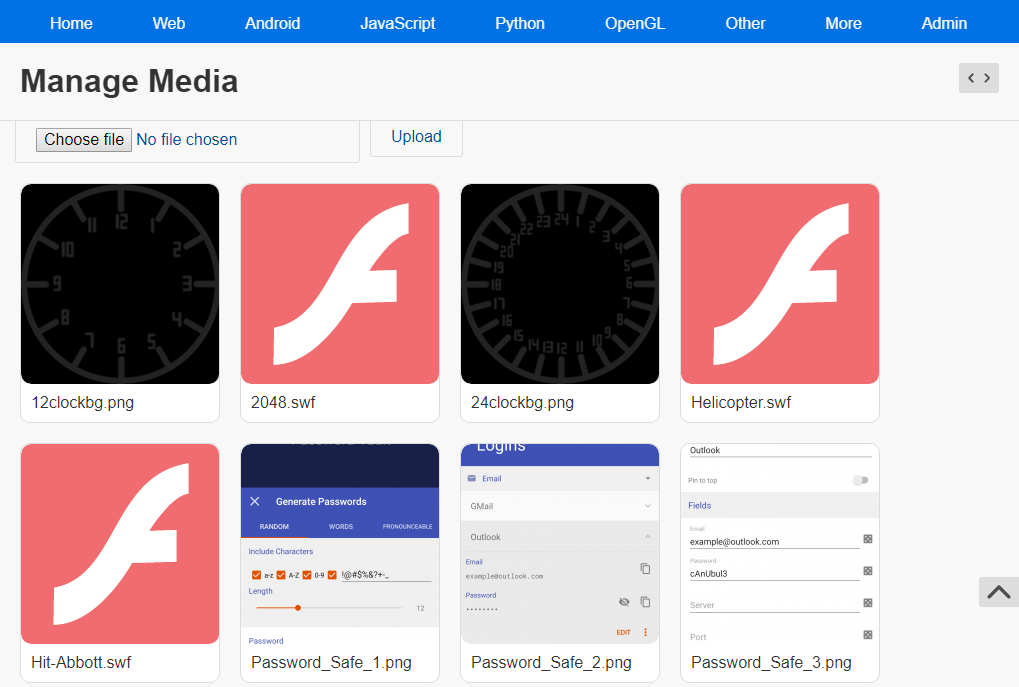Click the Upload button

417,136
